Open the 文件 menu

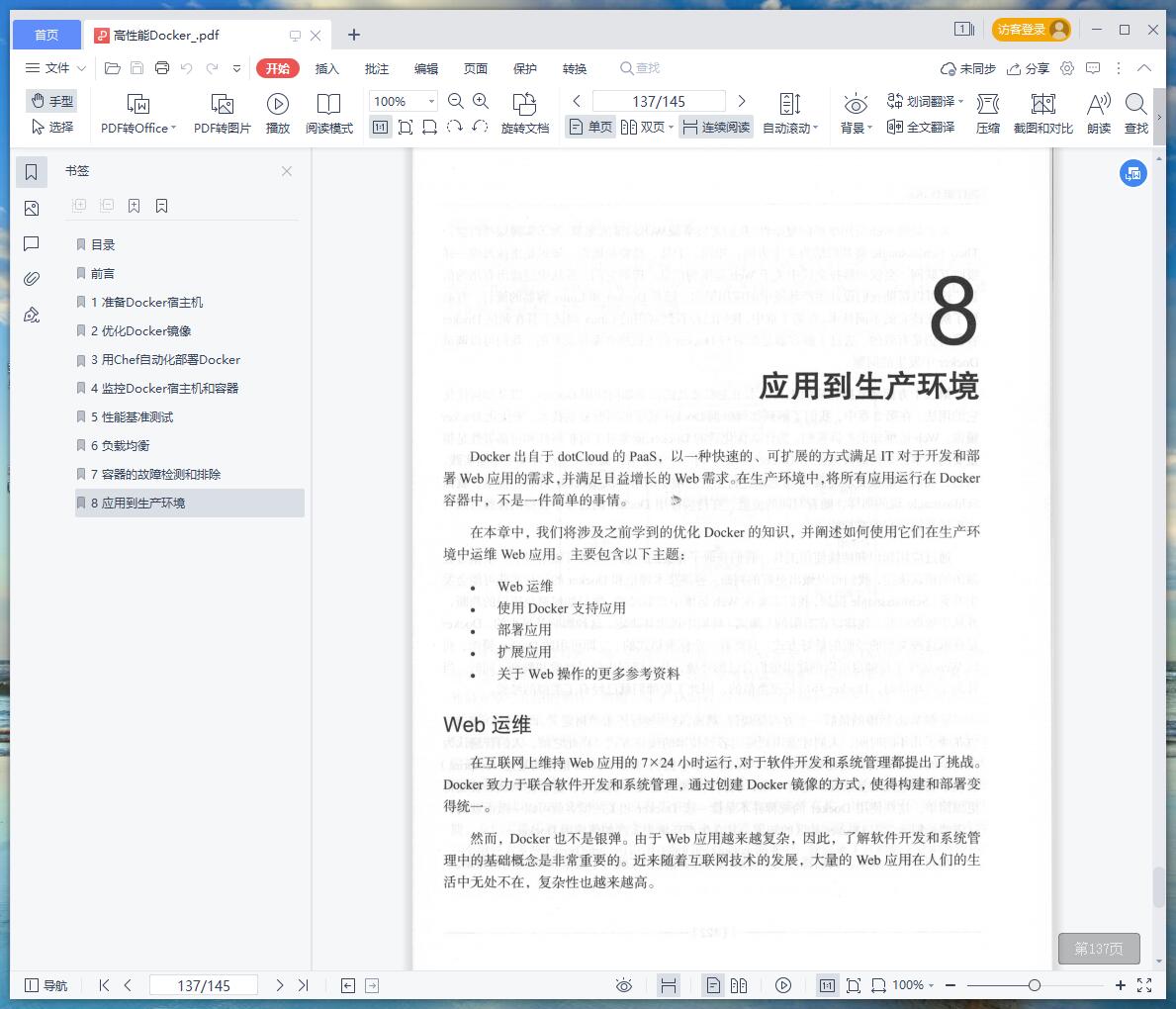tap(55, 68)
